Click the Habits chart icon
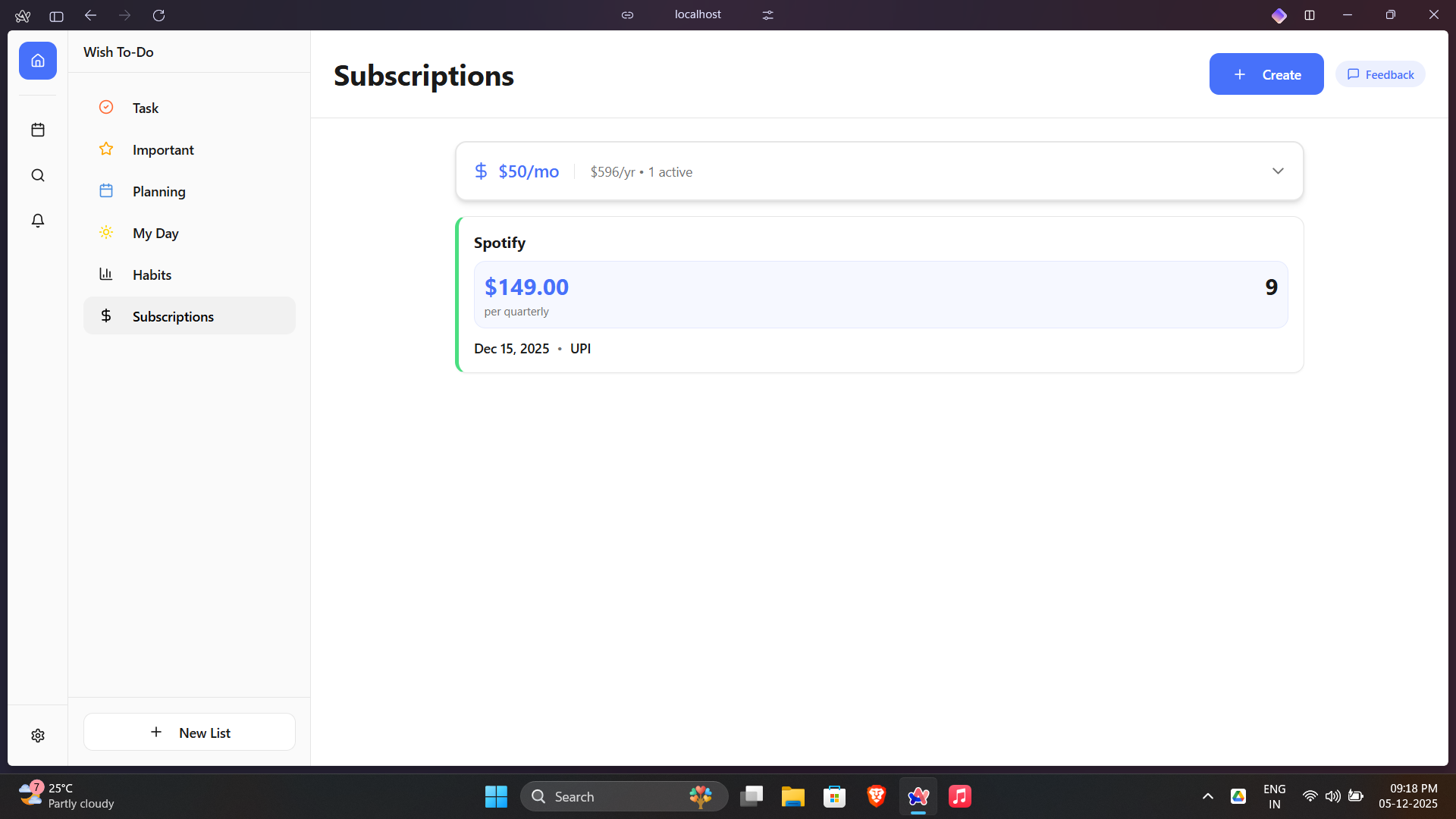The image size is (1456, 819). [x=106, y=274]
